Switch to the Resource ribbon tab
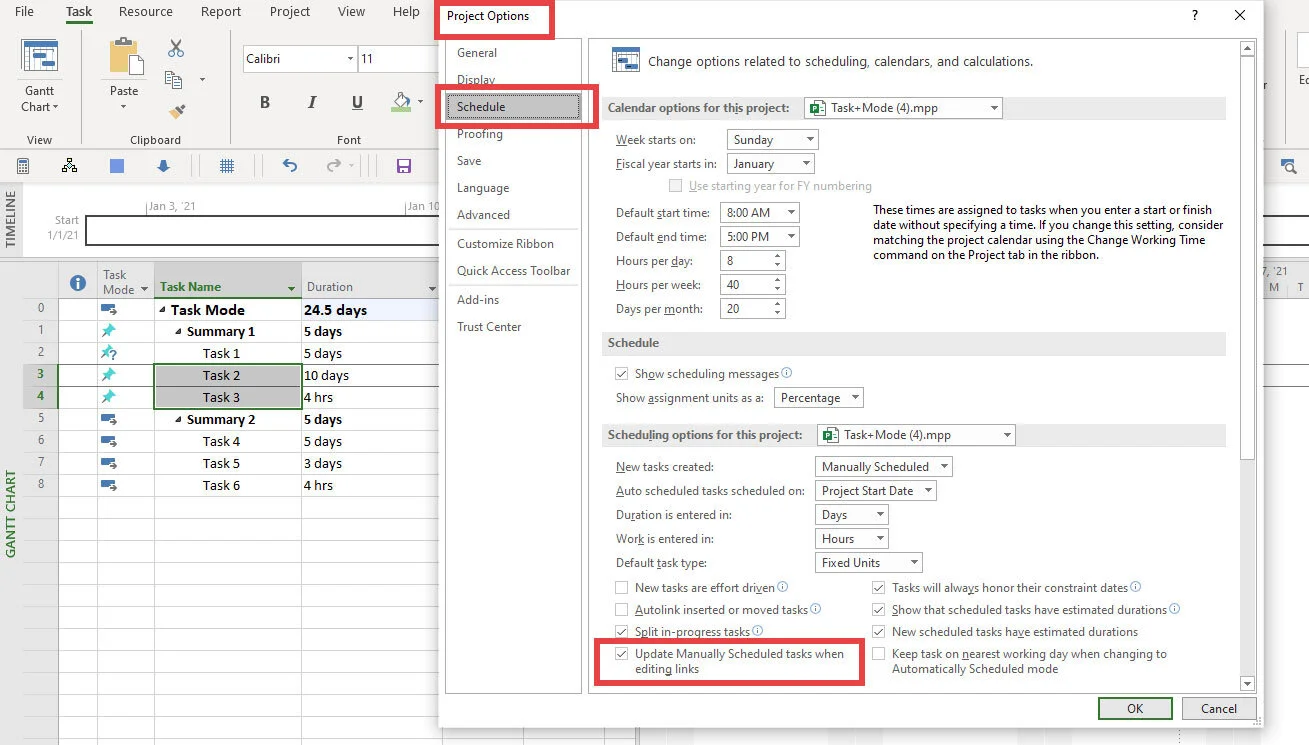 [x=146, y=12]
